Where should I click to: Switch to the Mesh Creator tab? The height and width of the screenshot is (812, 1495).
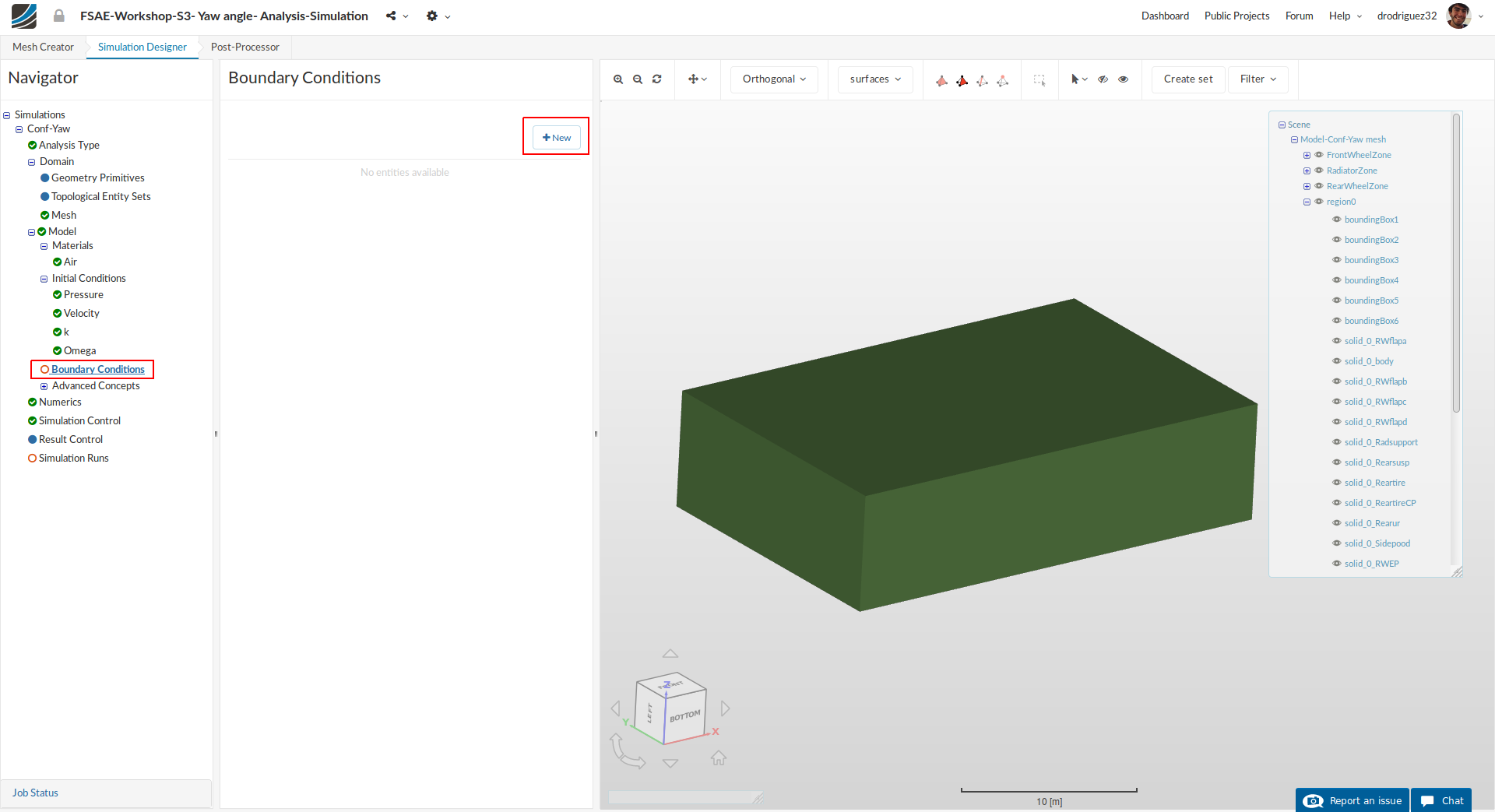pyautogui.click(x=43, y=47)
